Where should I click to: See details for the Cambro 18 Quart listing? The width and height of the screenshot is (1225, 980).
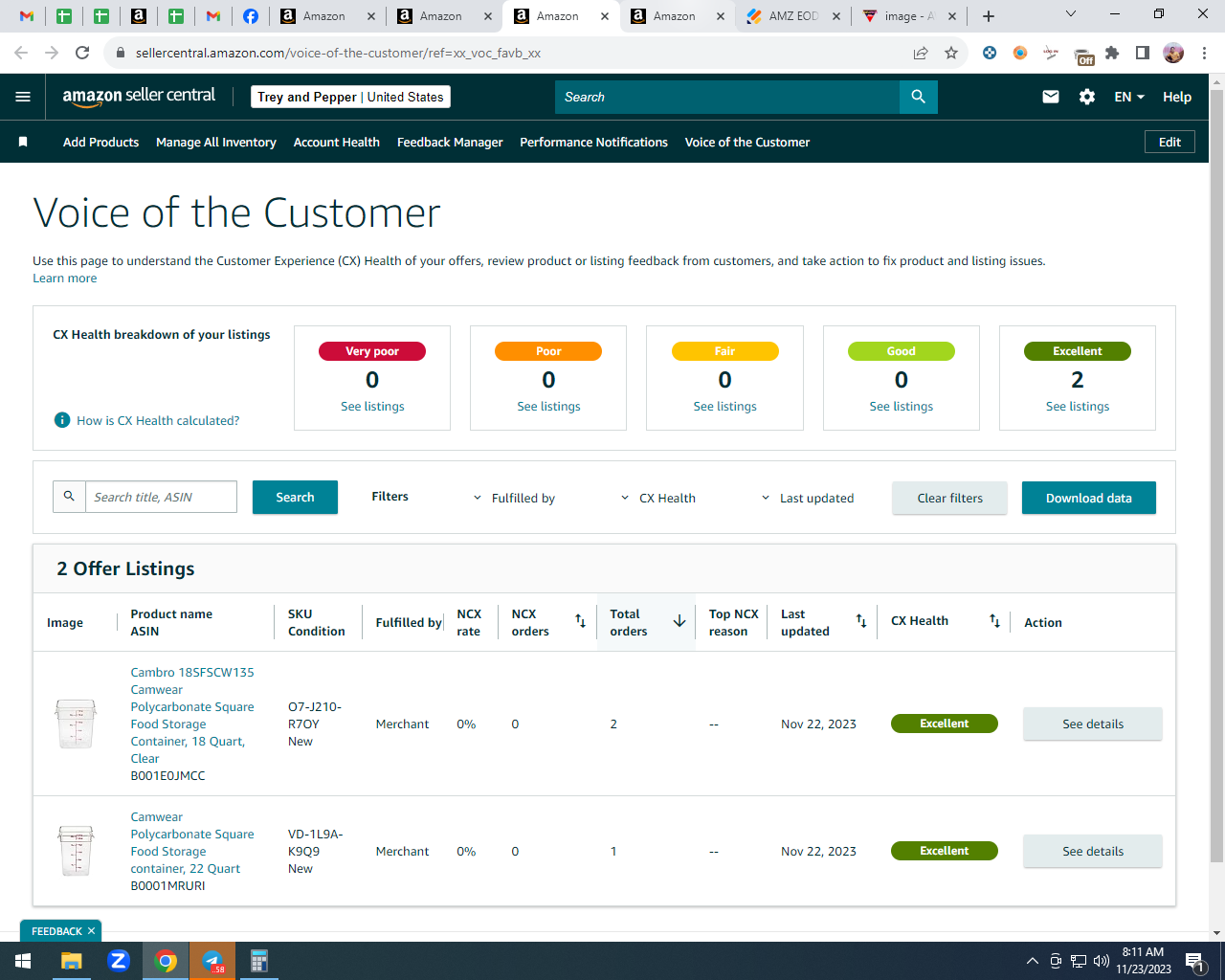click(x=1093, y=724)
